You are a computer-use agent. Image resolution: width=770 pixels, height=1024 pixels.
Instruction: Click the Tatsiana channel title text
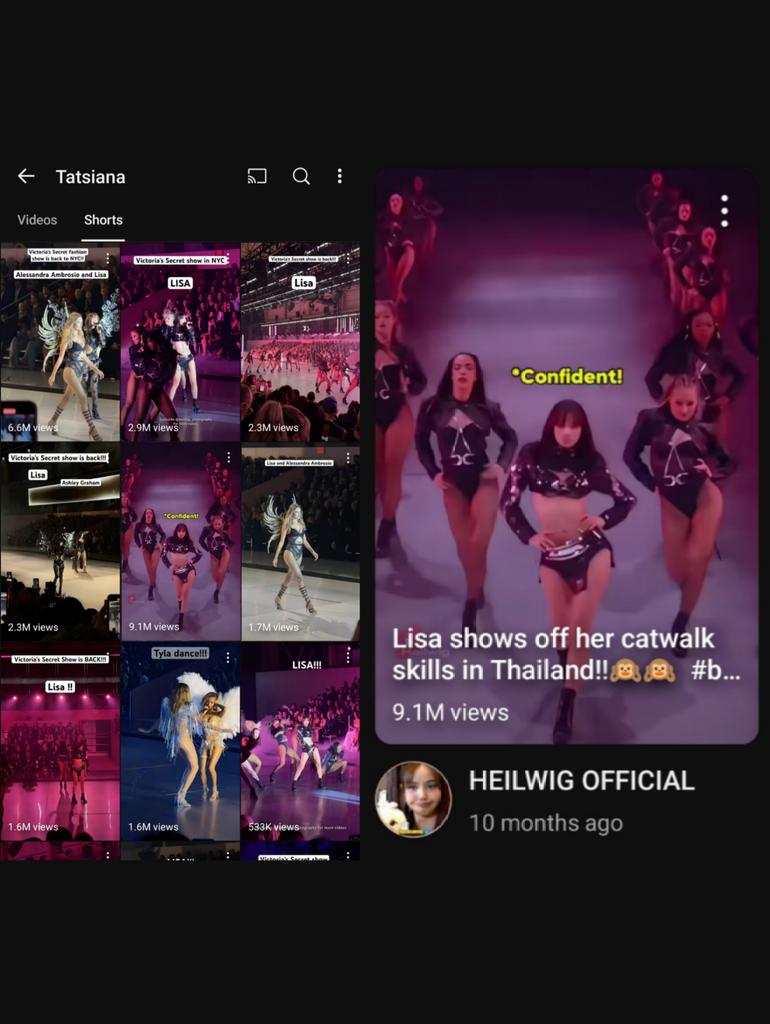(x=90, y=177)
